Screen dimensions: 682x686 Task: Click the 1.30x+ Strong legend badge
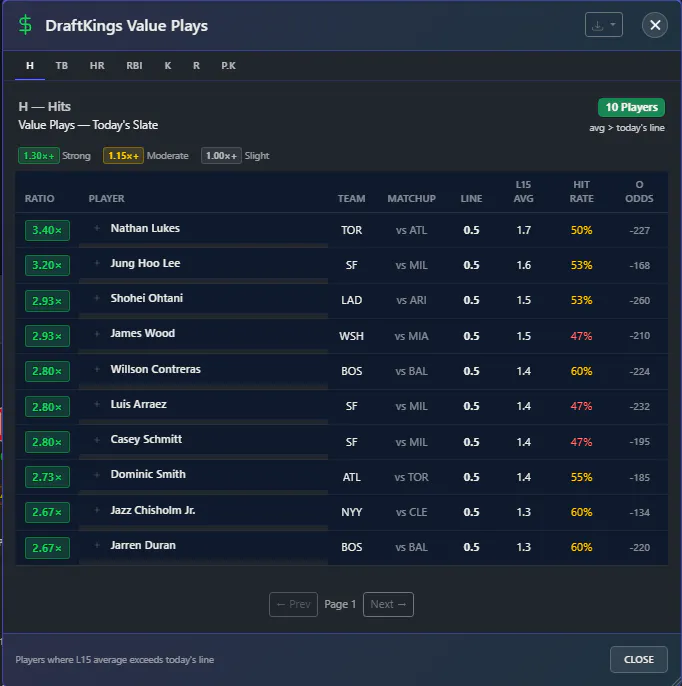click(39, 156)
